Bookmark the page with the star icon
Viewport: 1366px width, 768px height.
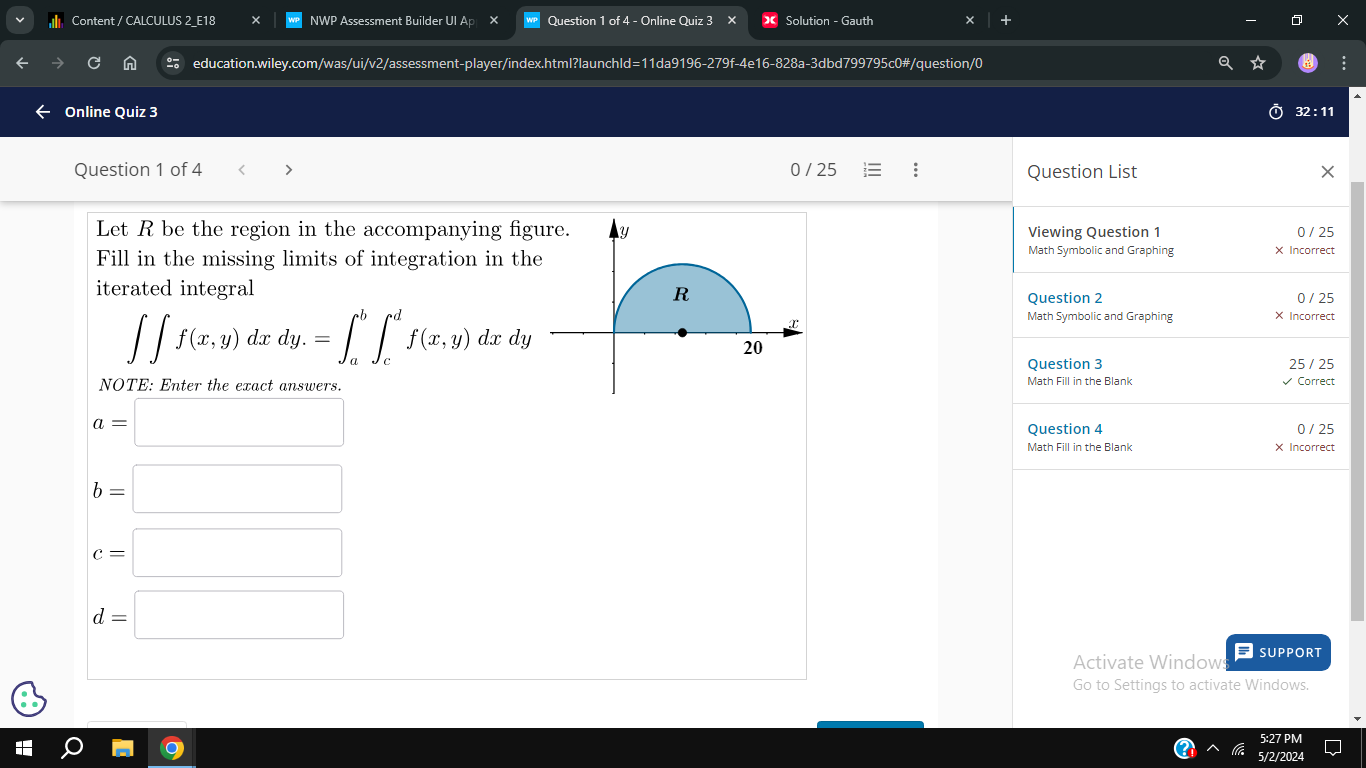[1258, 63]
